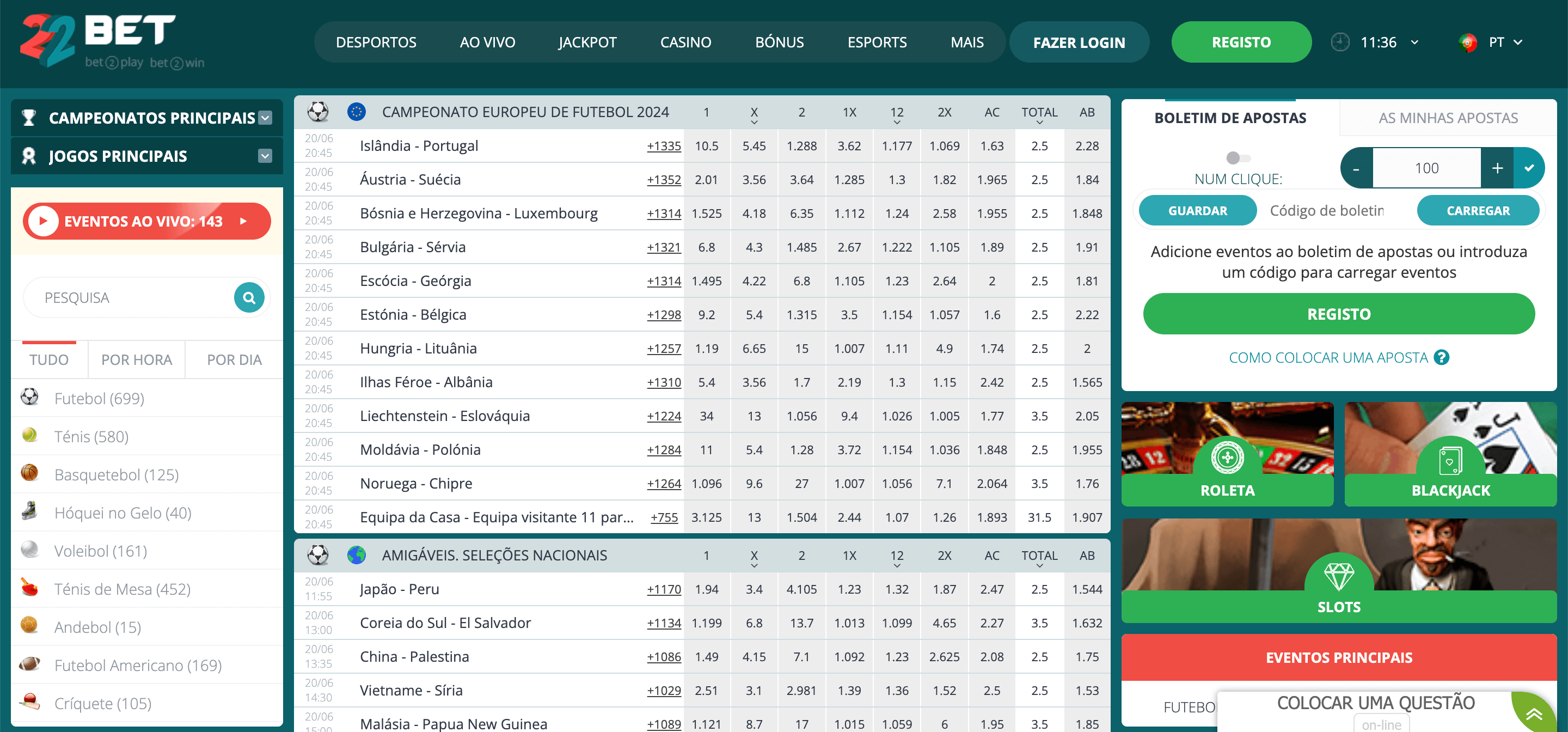Click the Andebol ball icon
Screen dimensions: 1568x732
pyautogui.click(x=29, y=625)
